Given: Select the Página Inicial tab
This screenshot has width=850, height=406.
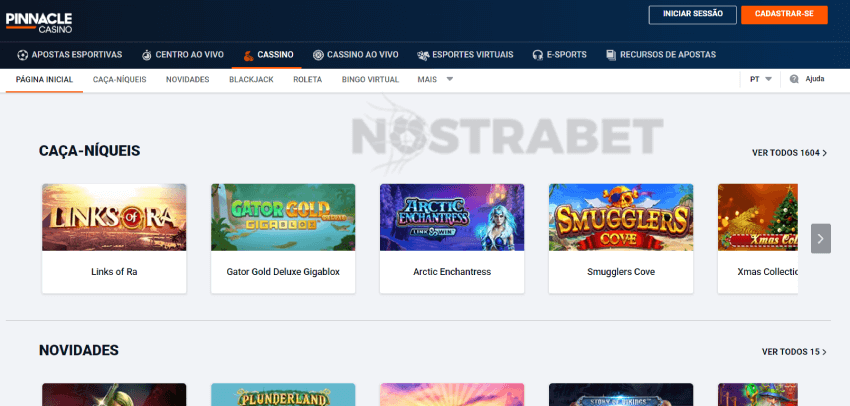Looking at the screenshot, I should click(44, 80).
